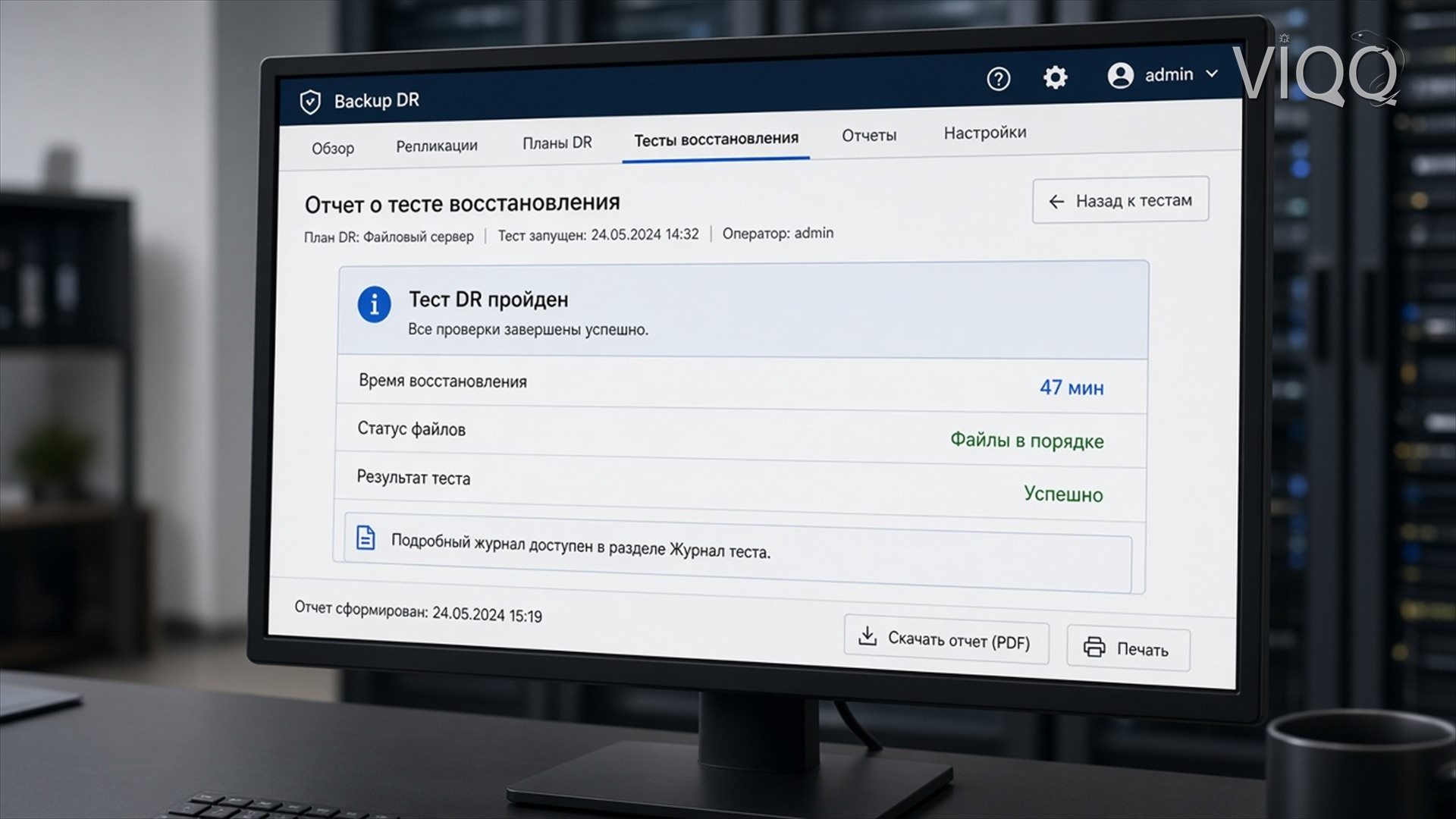The width and height of the screenshot is (1456, 819).
Task: Click the text План DR: Файловый сервер
Action: 389,237
